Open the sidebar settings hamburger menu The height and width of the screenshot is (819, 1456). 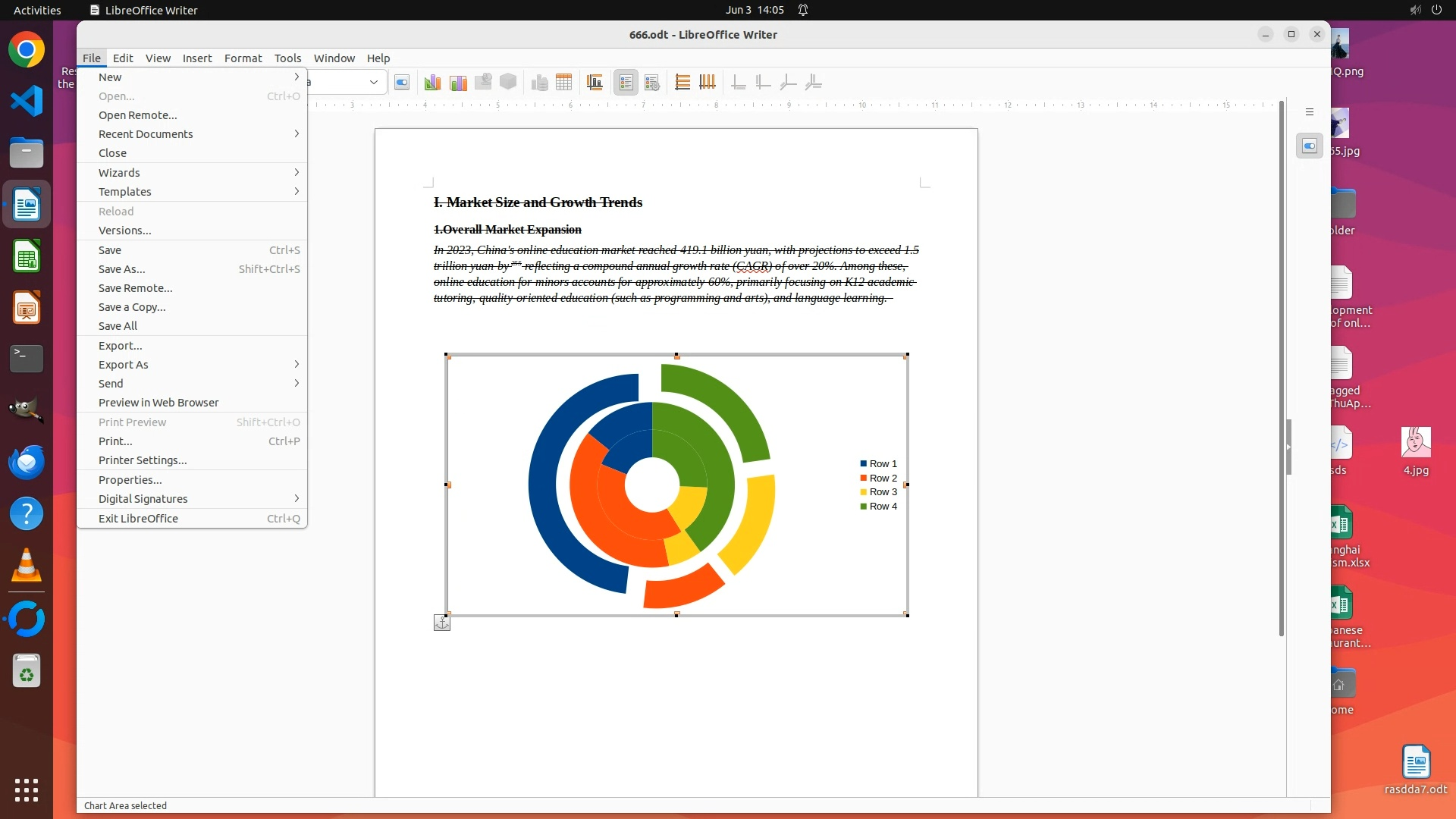(1309, 112)
